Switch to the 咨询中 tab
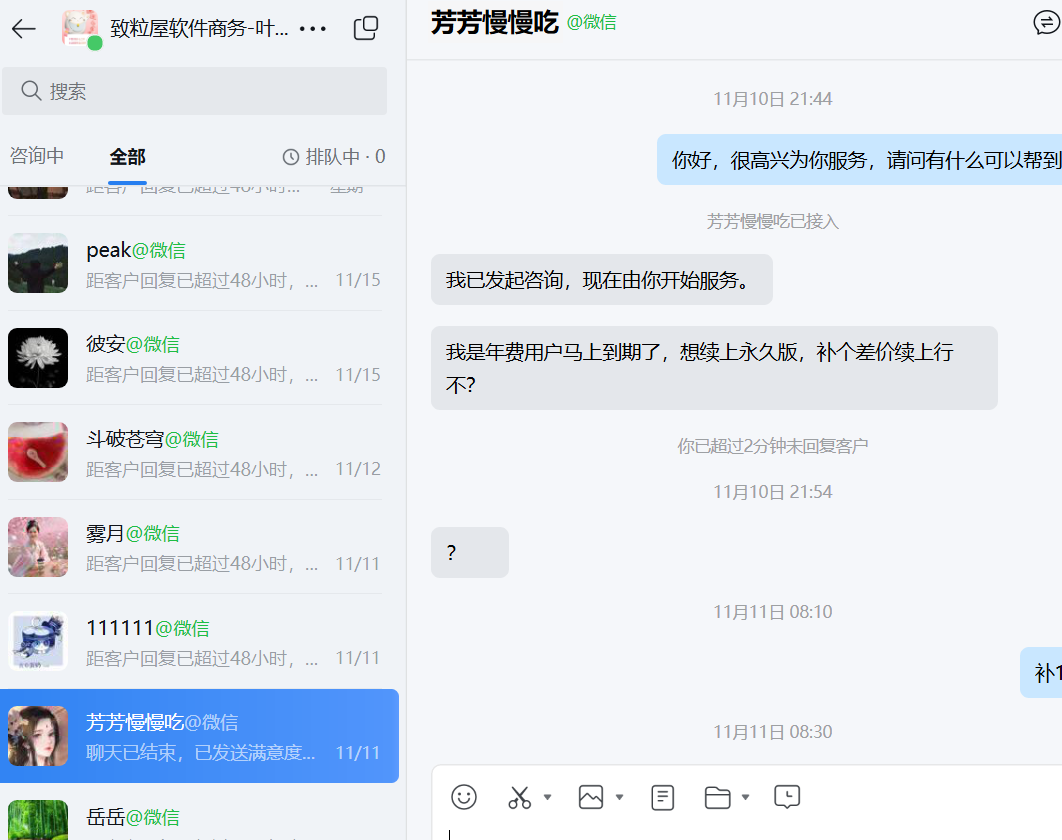1062x840 pixels. tap(36, 157)
